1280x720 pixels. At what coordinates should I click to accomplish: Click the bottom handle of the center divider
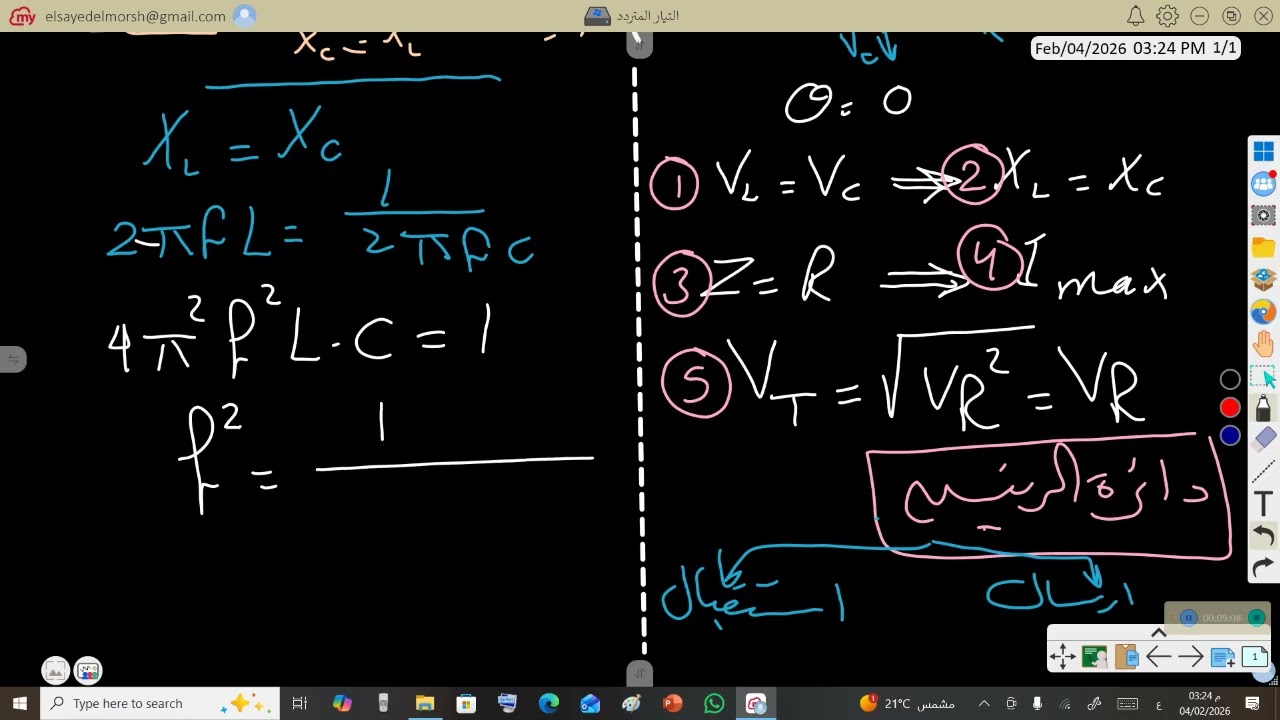point(640,673)
